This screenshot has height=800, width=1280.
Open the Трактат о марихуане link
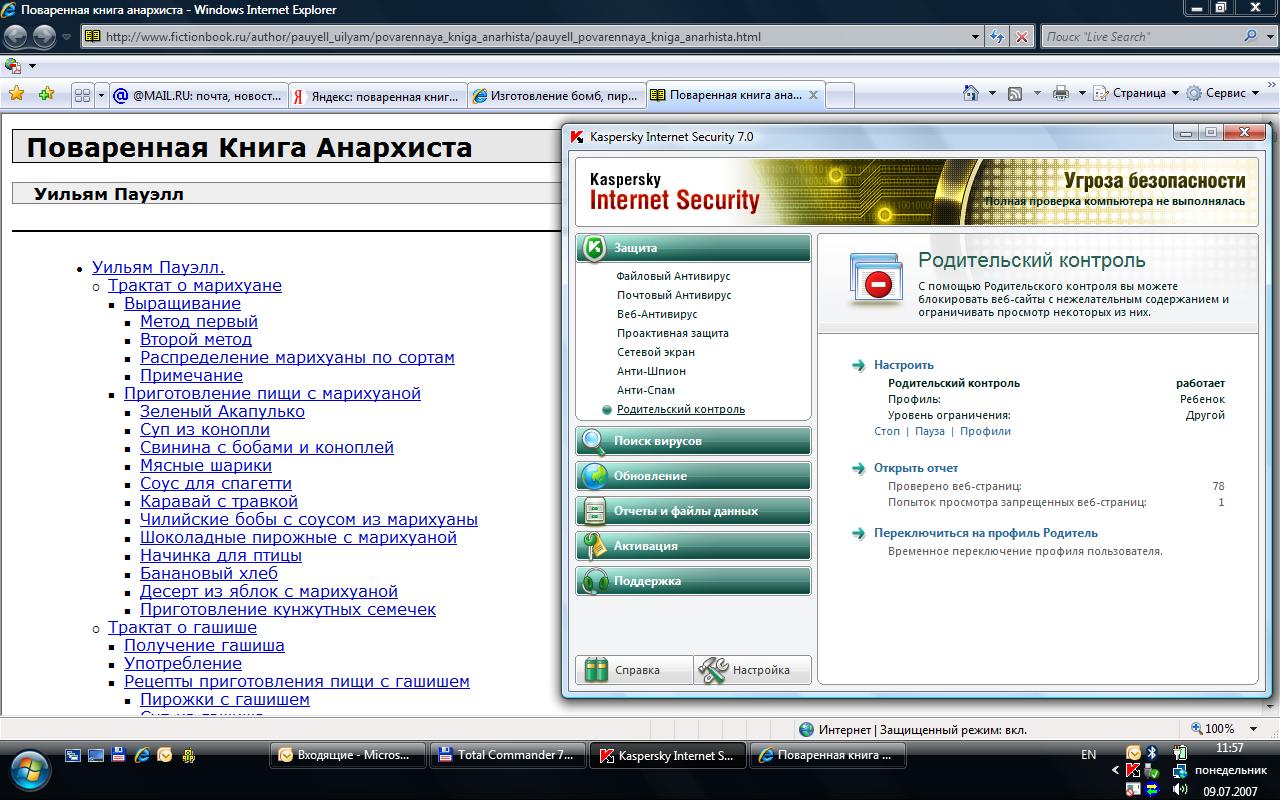click(x=195, y=285)
